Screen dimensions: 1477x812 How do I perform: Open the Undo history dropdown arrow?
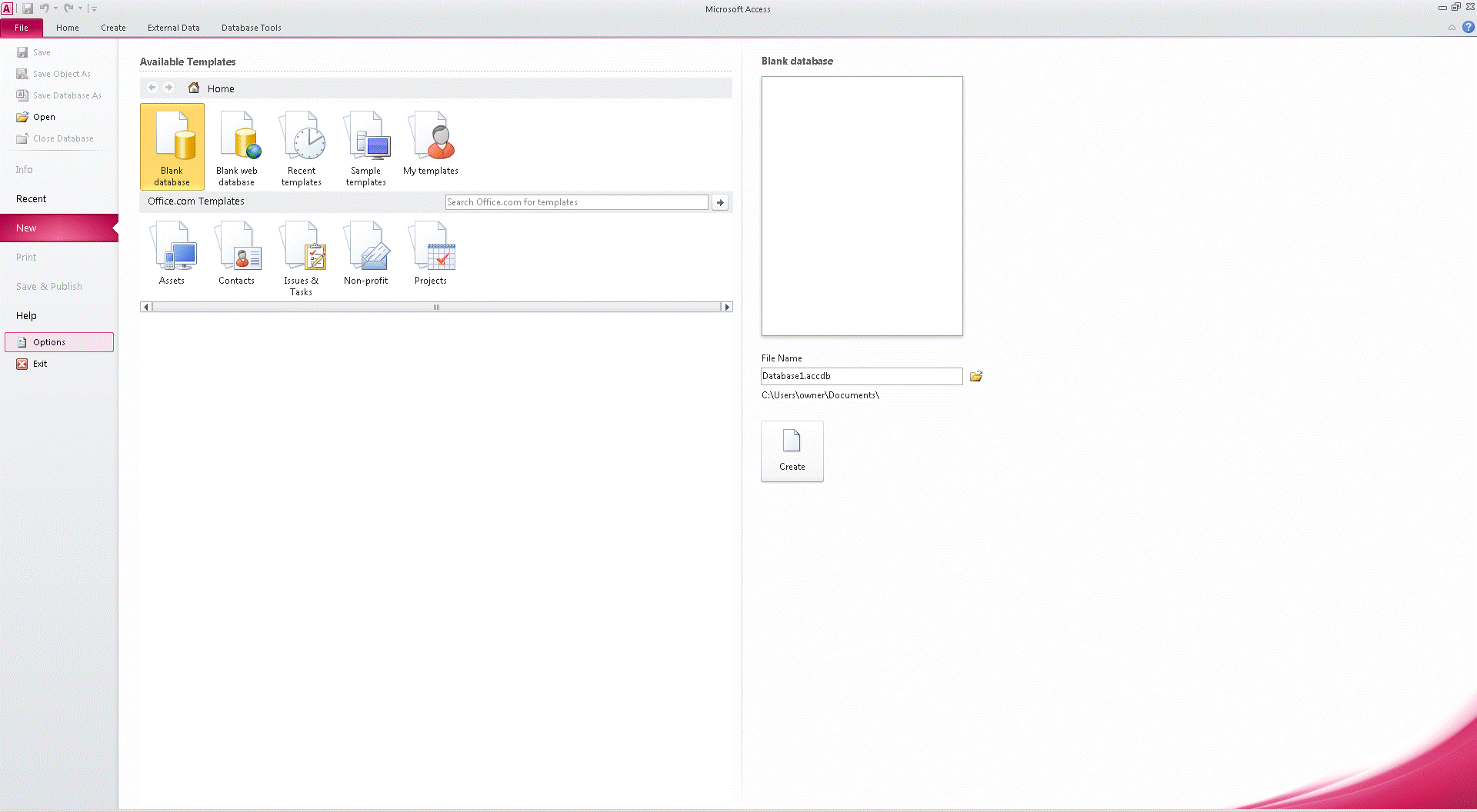[55, 8]
